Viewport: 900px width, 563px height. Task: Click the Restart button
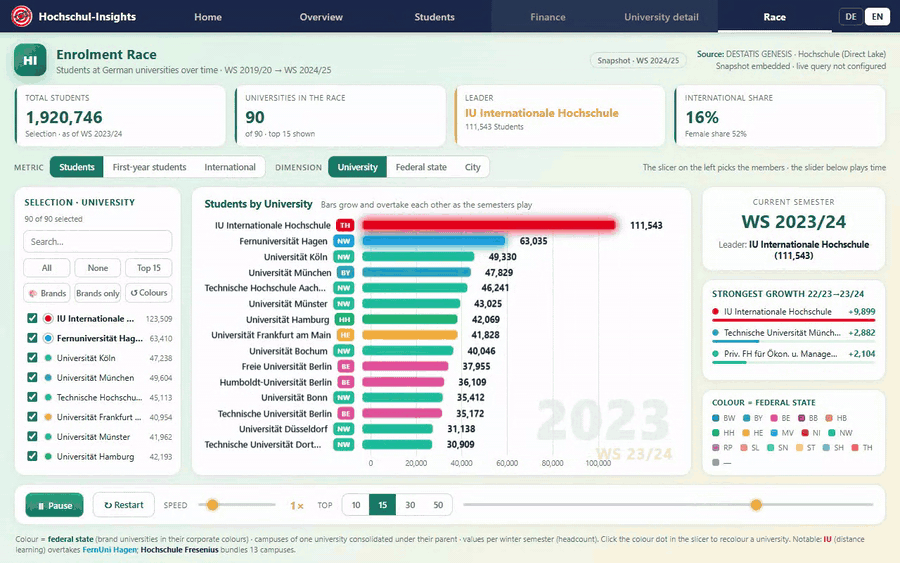(124, 505)
